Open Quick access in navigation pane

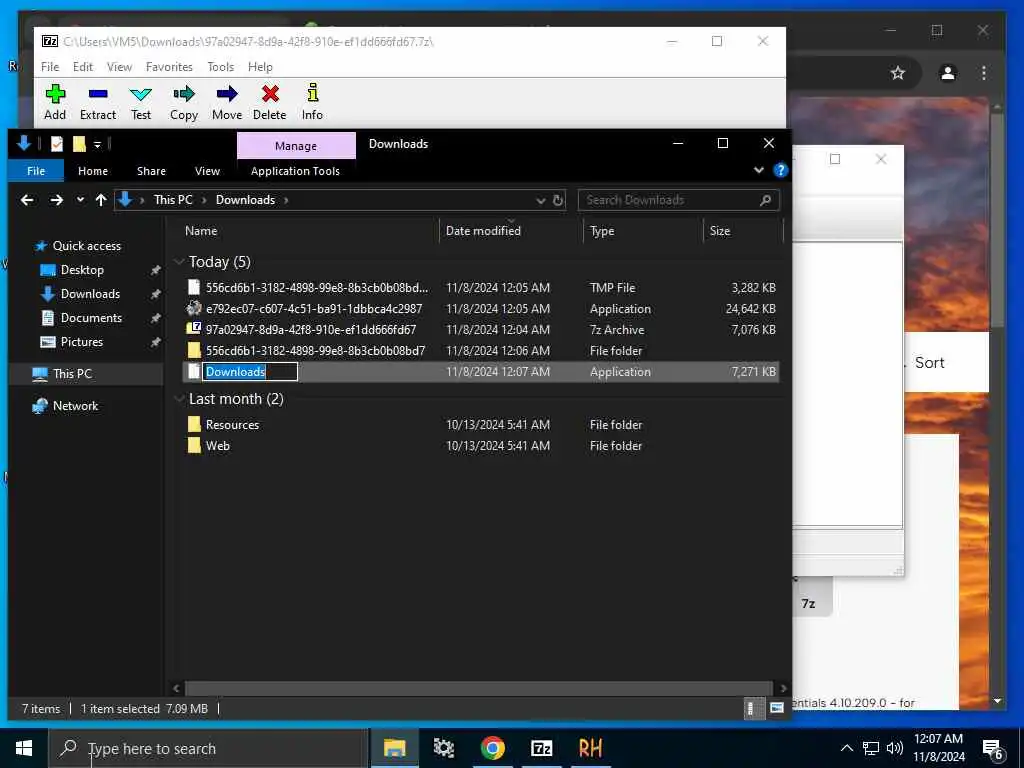86,246
